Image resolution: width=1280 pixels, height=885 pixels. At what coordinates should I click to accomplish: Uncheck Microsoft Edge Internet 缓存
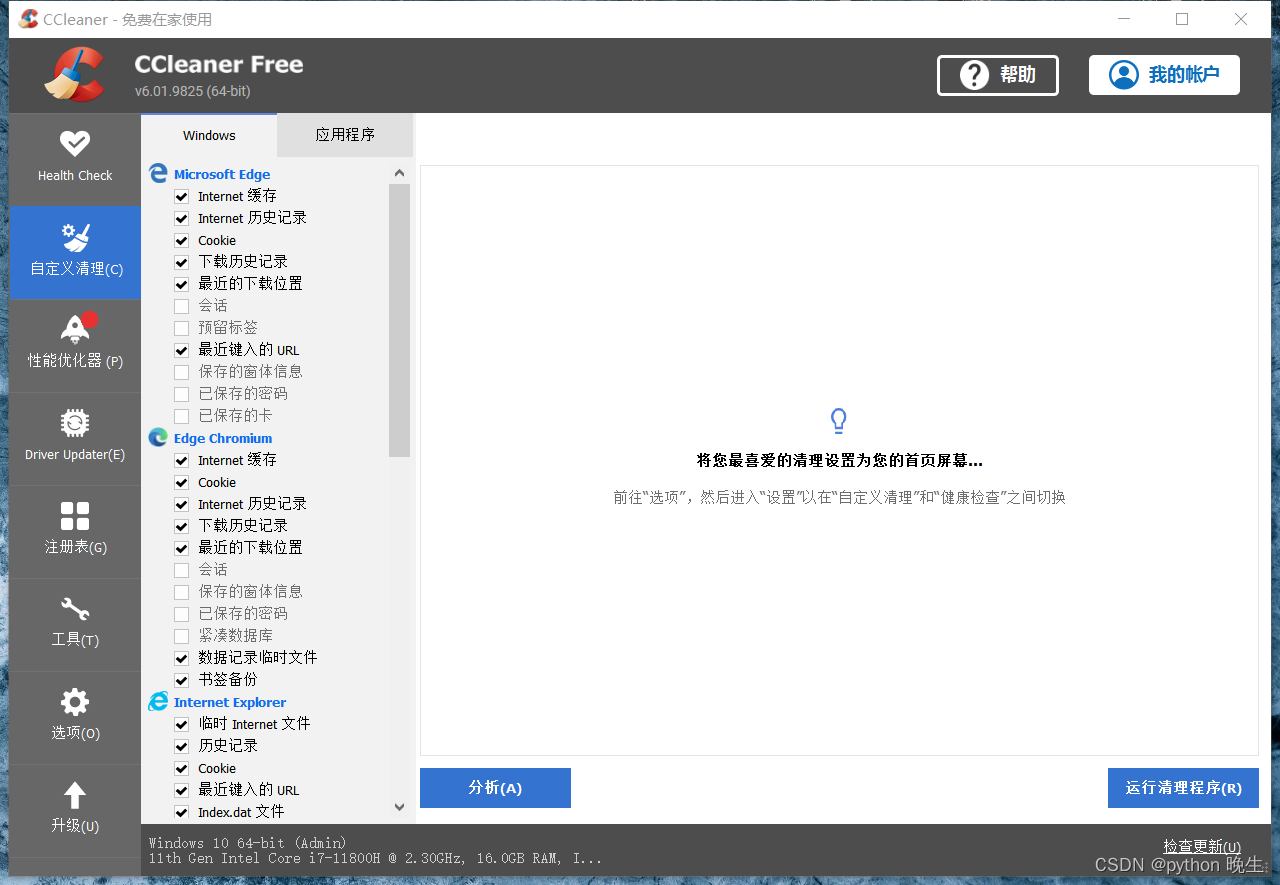(181, 196)
